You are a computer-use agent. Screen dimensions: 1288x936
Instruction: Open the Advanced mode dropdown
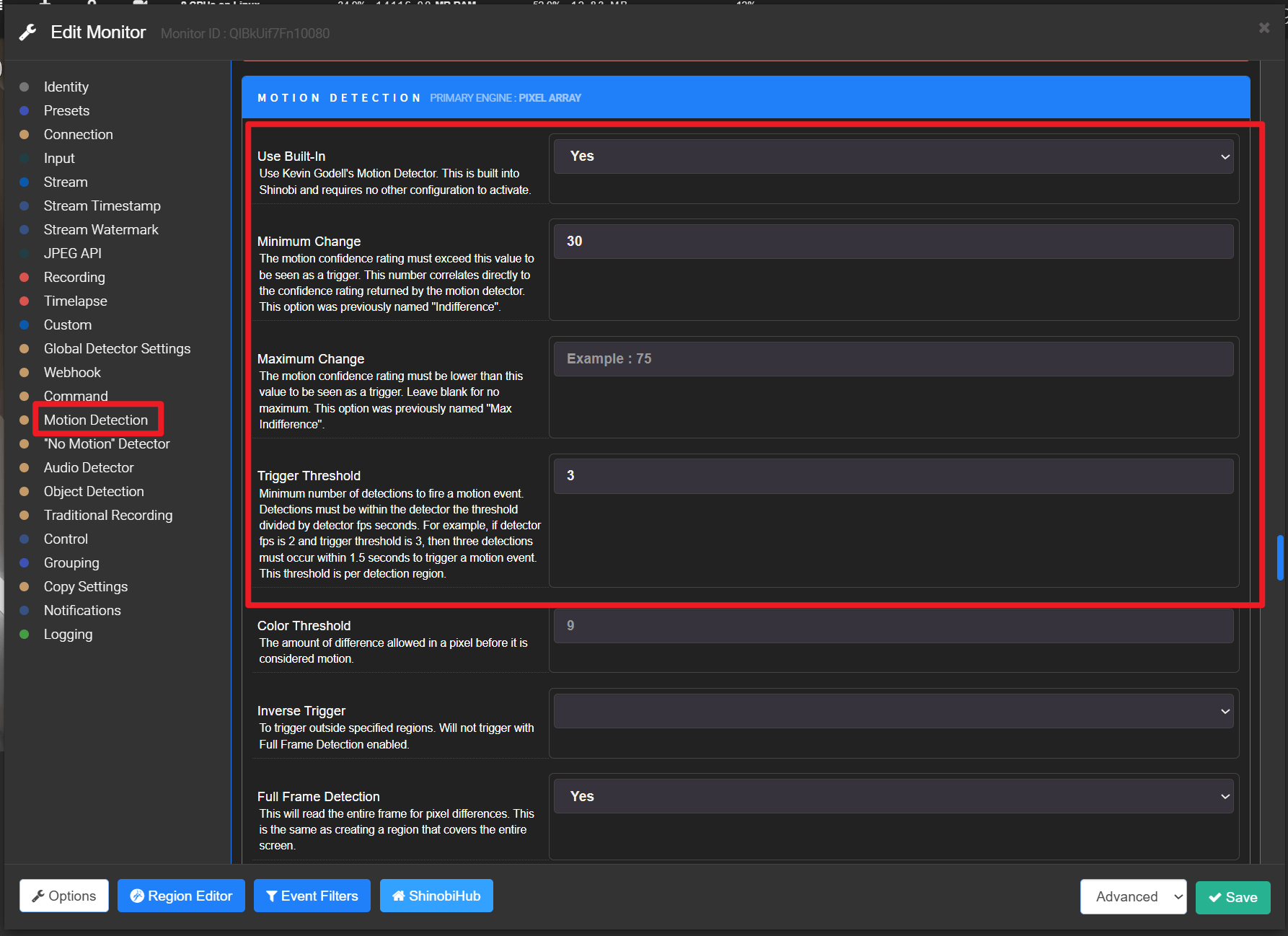click(x=1133, y=896)
